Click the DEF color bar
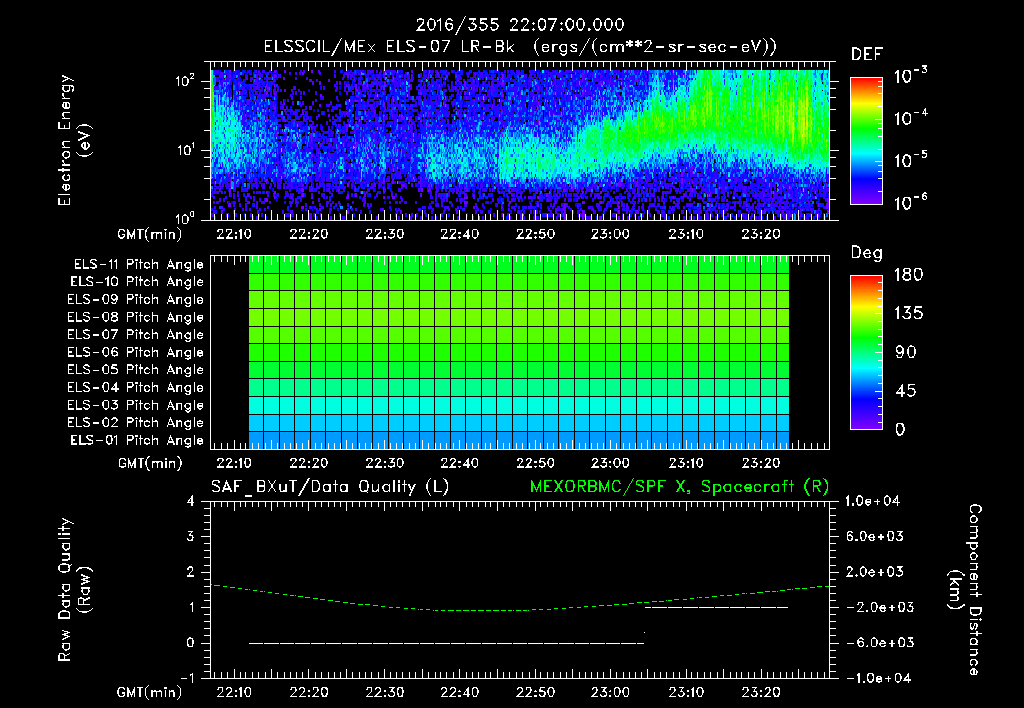 click(x=866, y=140)
